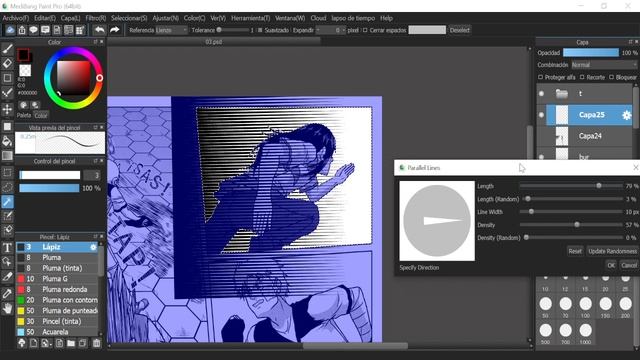
Task: Click Cancel in Parallel Lines dialog
Action: pos(629,265)
